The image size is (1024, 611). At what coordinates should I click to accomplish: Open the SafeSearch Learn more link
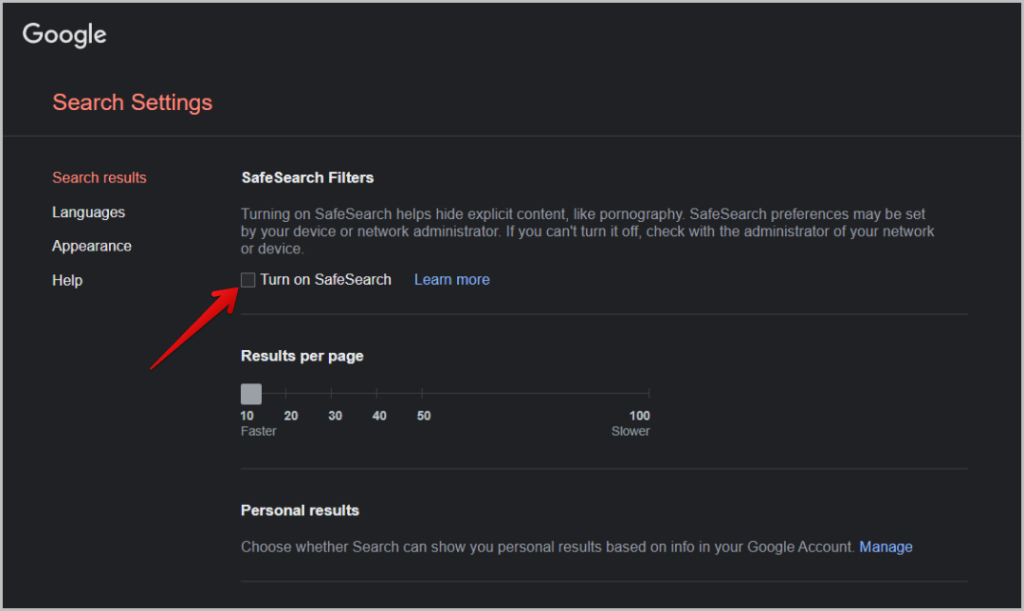(x=452, y=279)
